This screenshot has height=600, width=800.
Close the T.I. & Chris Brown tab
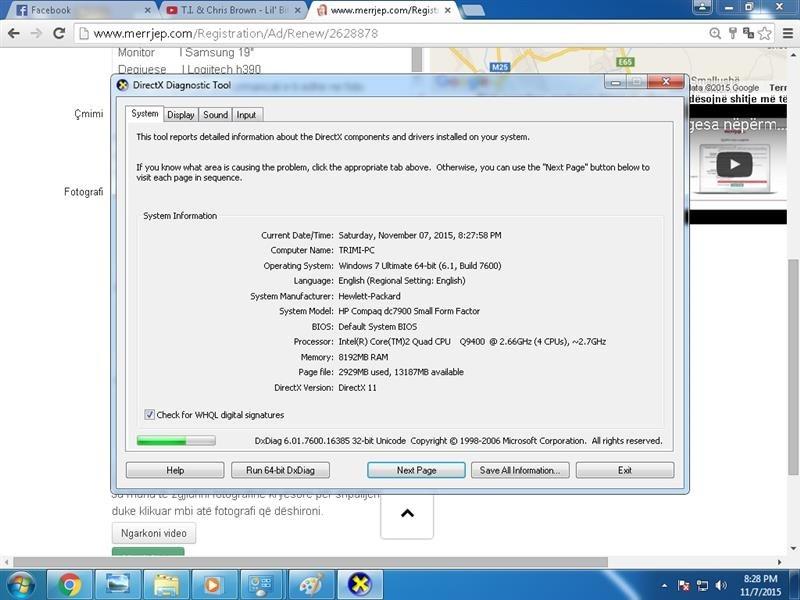(297, 10)
